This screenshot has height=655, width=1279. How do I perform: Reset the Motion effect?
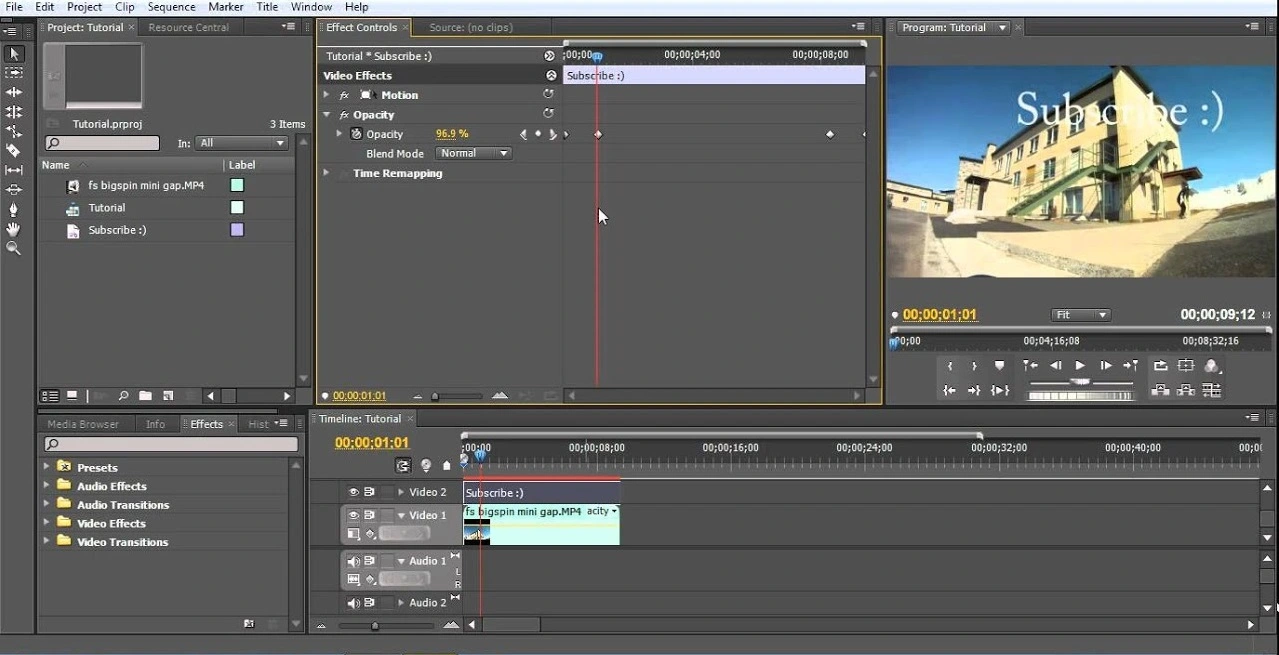point(548,94)
